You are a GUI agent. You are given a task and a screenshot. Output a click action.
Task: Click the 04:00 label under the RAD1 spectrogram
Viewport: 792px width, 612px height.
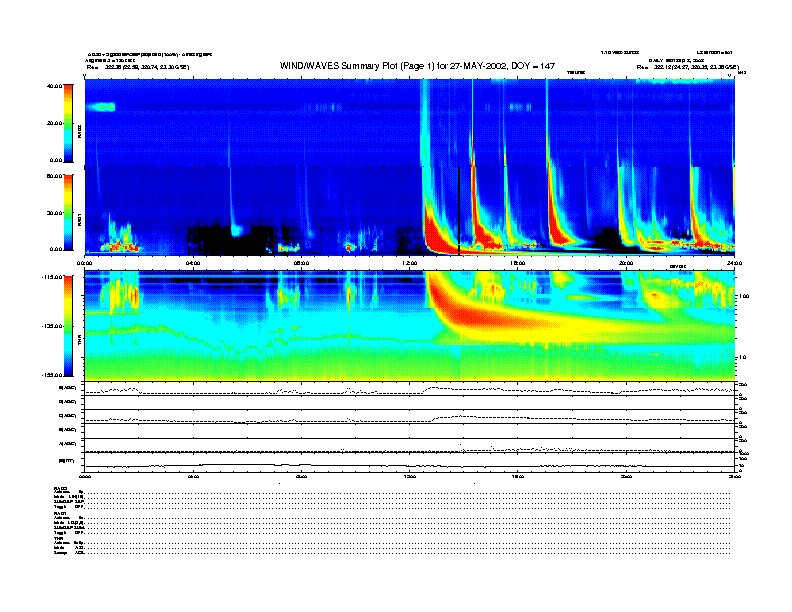click(x=193, y=263)
